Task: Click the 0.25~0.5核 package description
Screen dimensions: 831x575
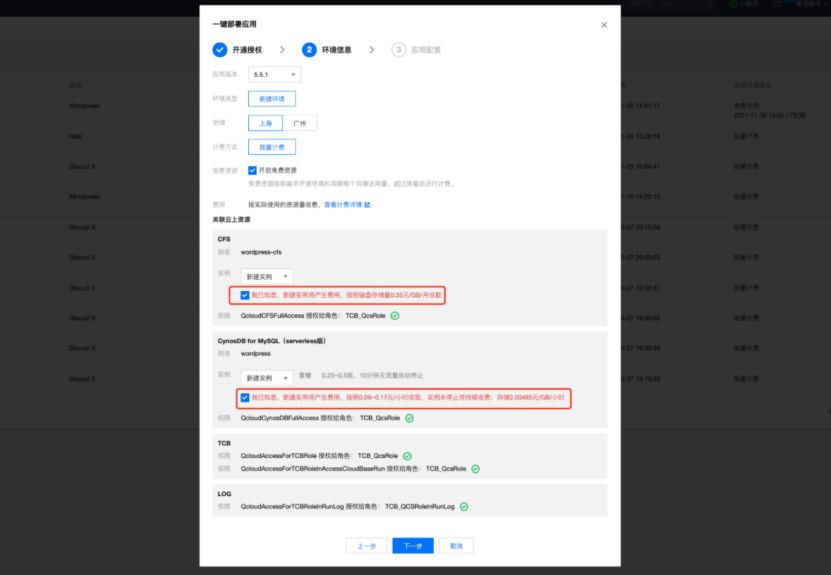Action: tap(372, 376)
